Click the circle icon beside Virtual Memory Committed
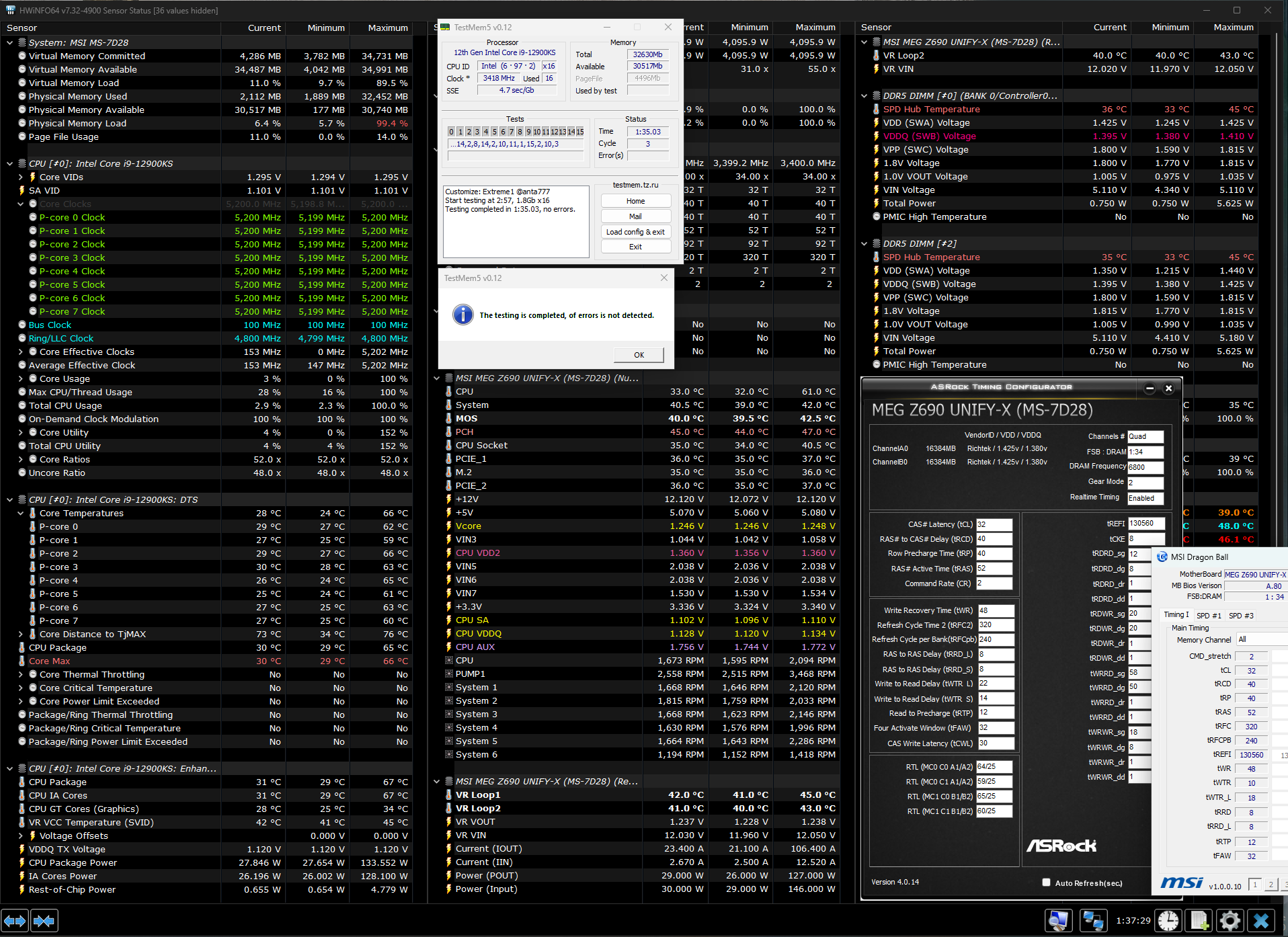This screenshot has width=1288, height=937. pos(22,56)
